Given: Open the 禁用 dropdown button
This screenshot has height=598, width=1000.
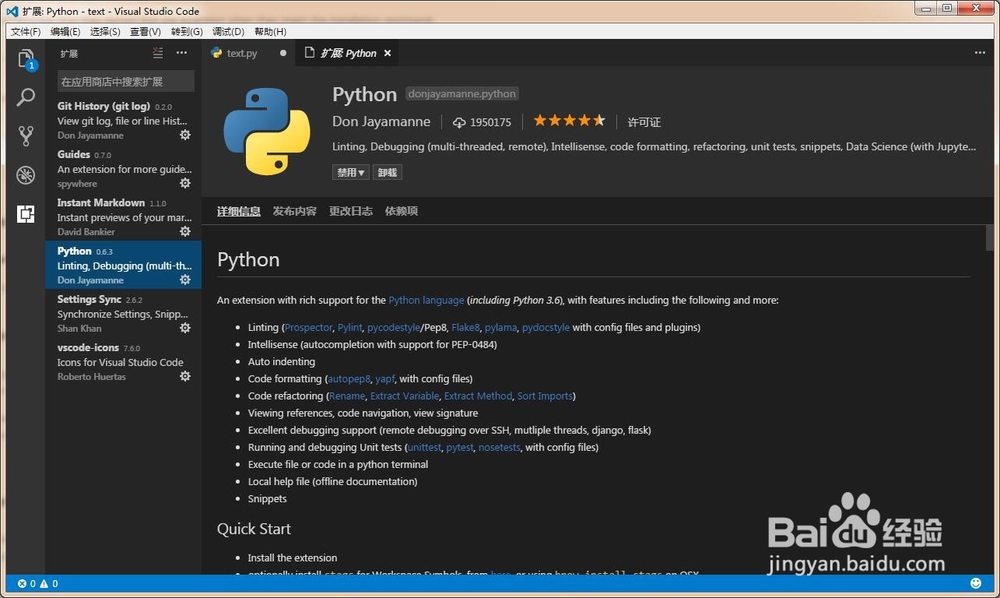Looking at the screenshot, I should (x=350, y=172).
